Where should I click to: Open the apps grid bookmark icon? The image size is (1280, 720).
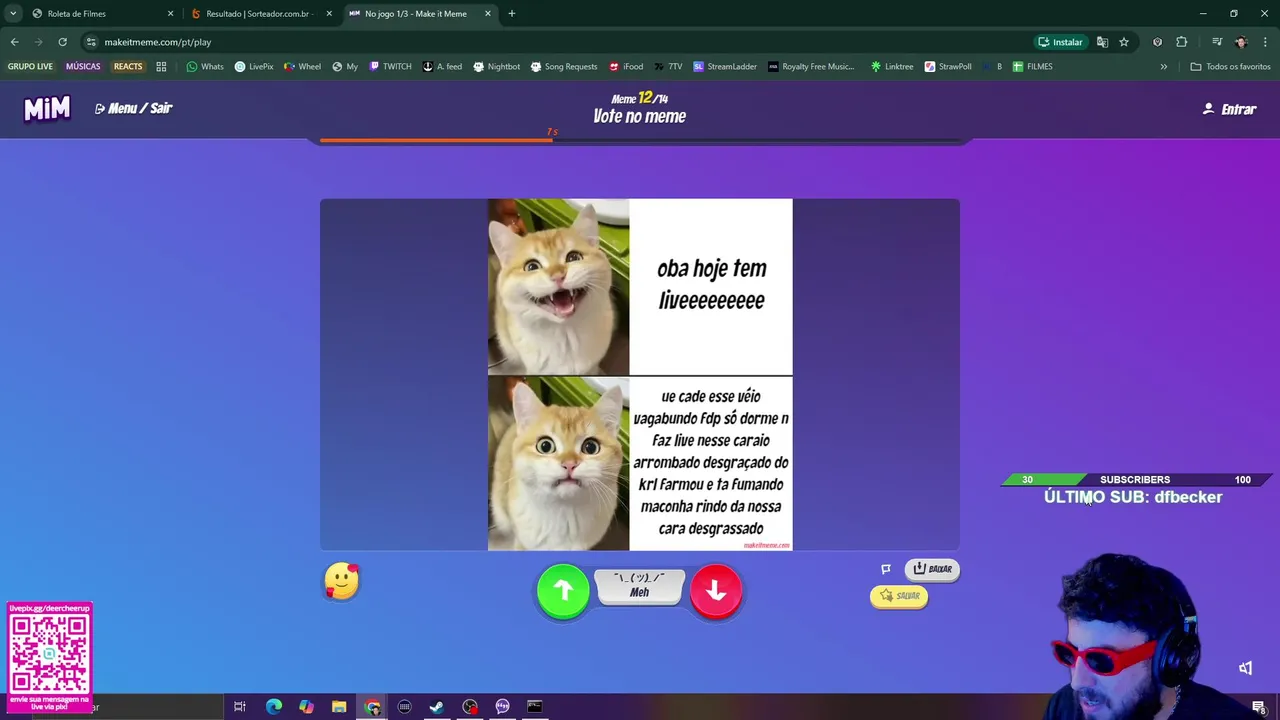(x=161, y=67)
